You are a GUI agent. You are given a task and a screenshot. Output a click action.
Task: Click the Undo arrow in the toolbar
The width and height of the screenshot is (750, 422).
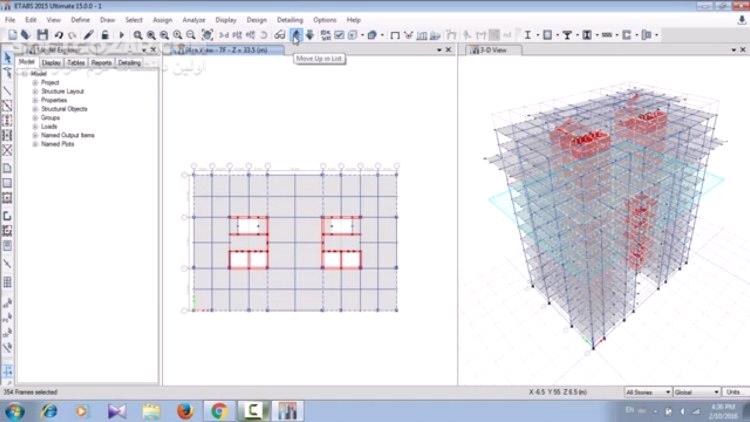tap(58, 35)
